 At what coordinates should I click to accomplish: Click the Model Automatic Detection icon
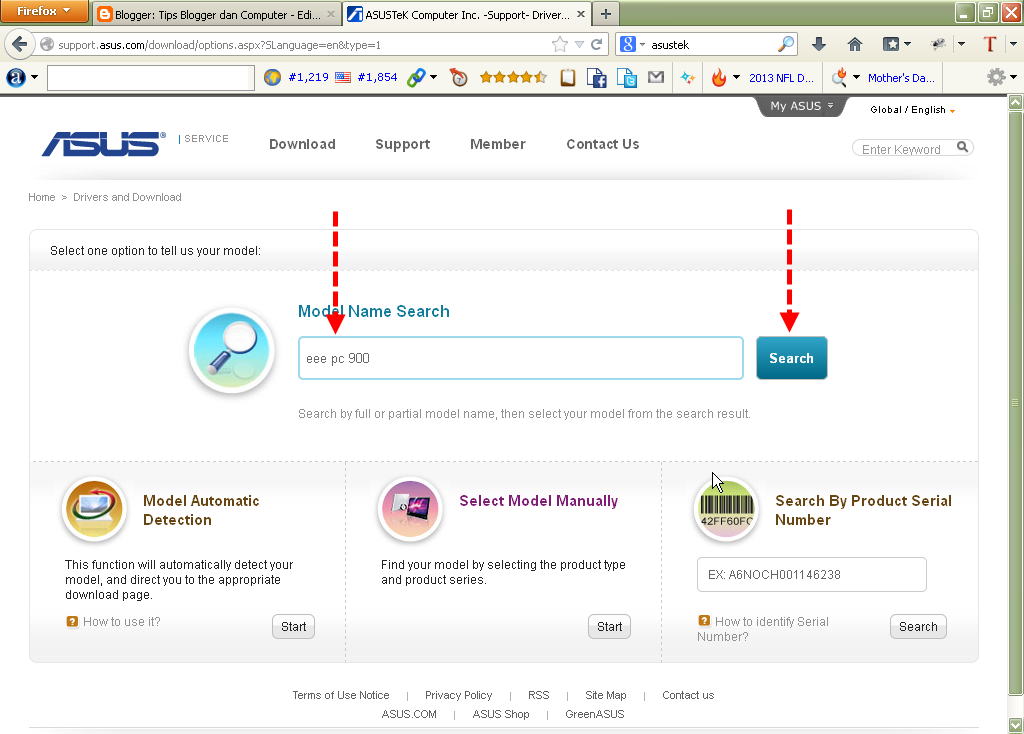(x=94, y=510)
